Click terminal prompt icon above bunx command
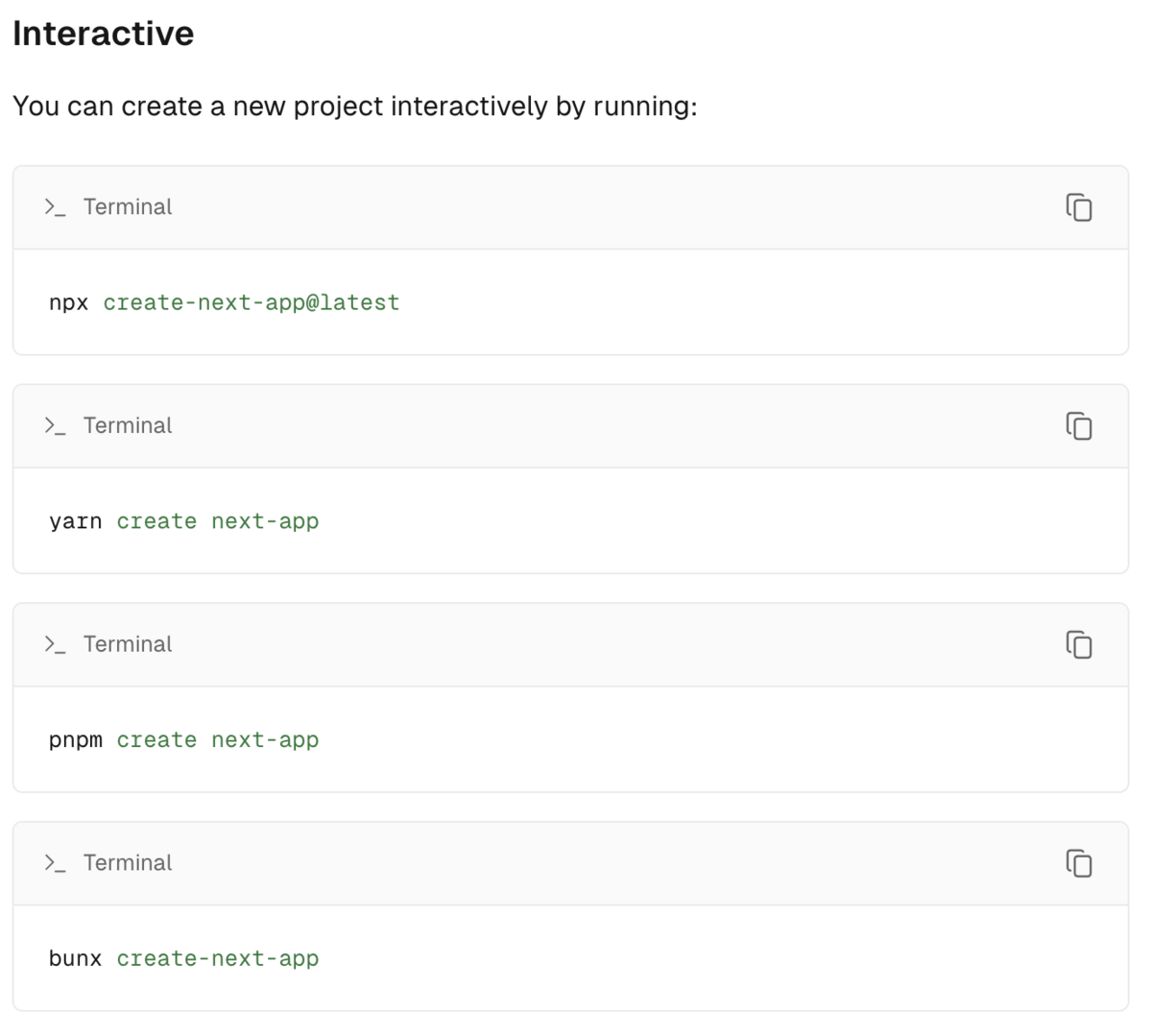The image size is (1152, 1036). coord(55,863)
